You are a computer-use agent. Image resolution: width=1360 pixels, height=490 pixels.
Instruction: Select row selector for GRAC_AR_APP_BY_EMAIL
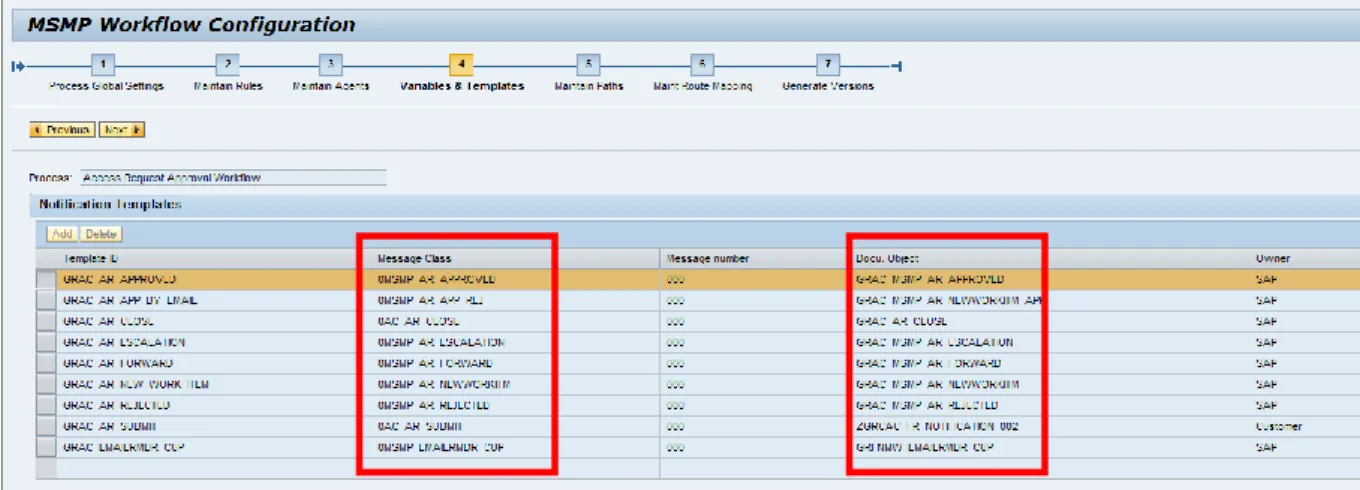click(x=46, y=301)
